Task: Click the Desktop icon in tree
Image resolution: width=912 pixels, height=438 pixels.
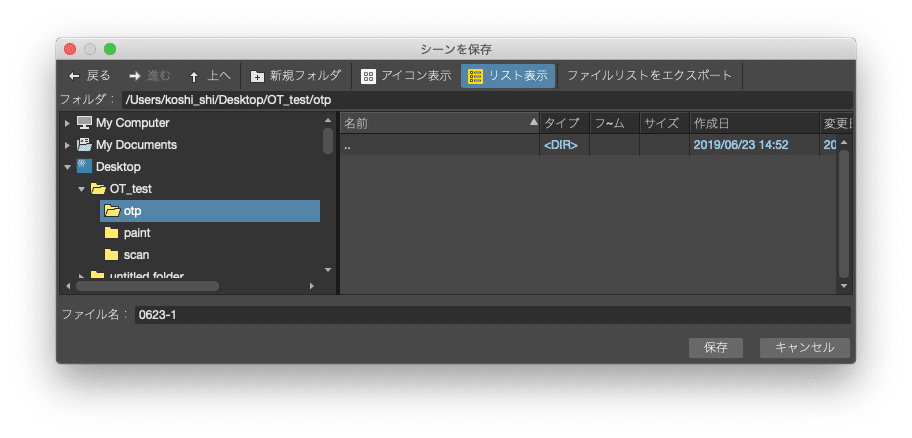Action: tap(84, 167)
